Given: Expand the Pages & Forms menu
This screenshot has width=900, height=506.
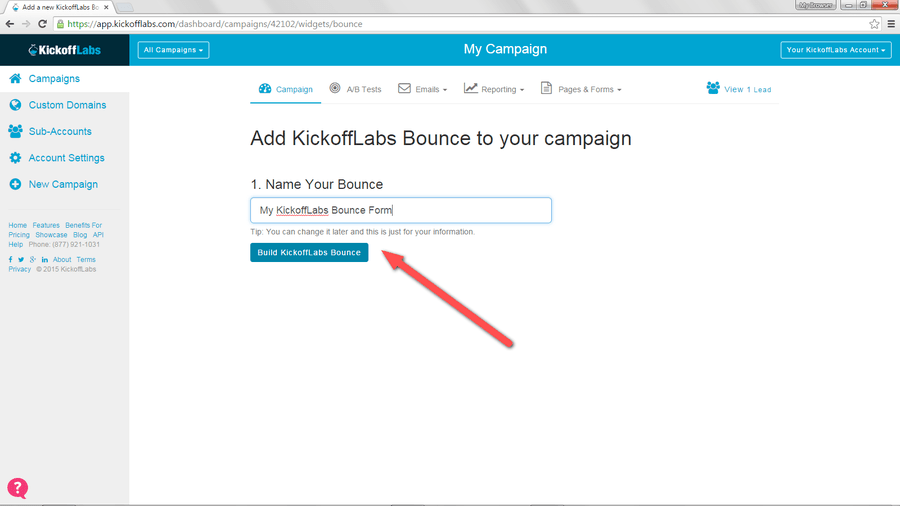Looking at the screenshot, I should [581, 89].
